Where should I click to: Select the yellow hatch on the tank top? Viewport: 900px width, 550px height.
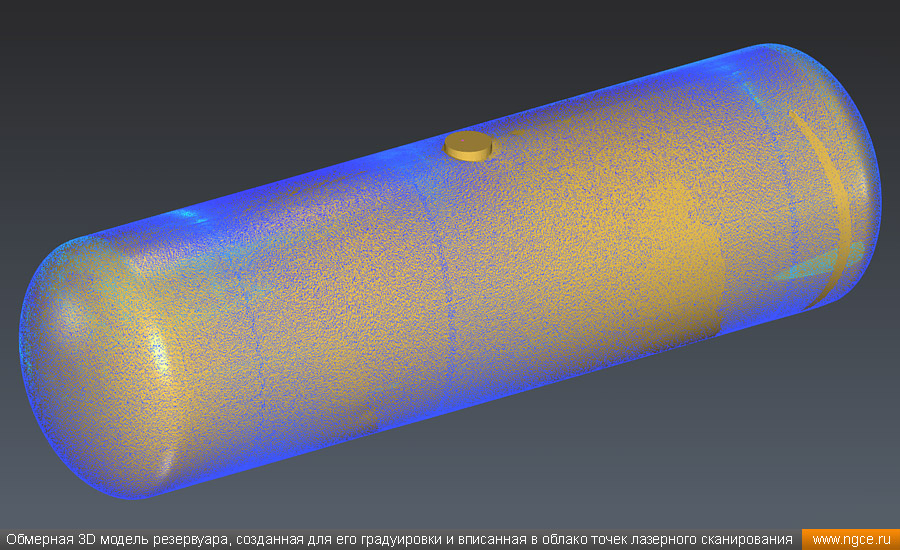pos(468,146)
